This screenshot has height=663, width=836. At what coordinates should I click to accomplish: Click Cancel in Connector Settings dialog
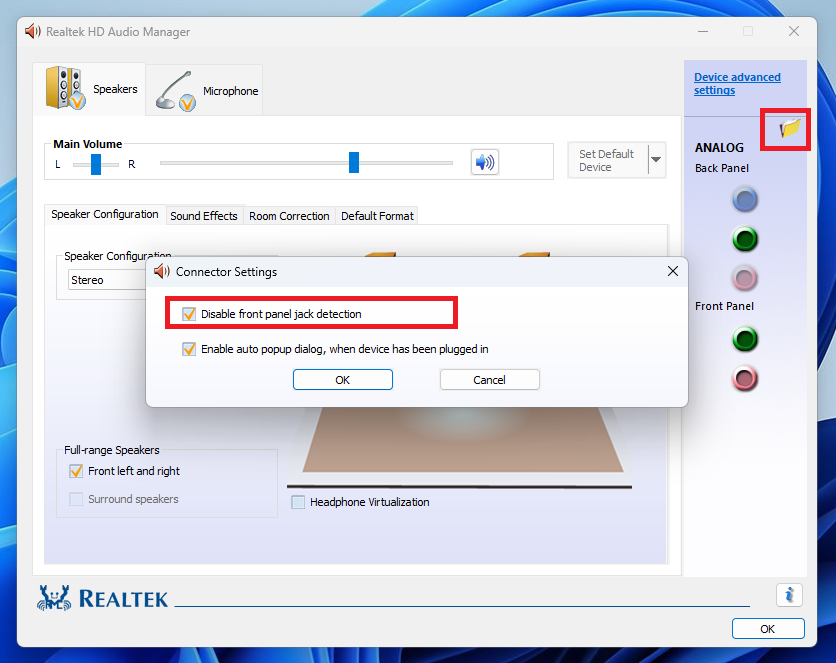pos(489,380)
